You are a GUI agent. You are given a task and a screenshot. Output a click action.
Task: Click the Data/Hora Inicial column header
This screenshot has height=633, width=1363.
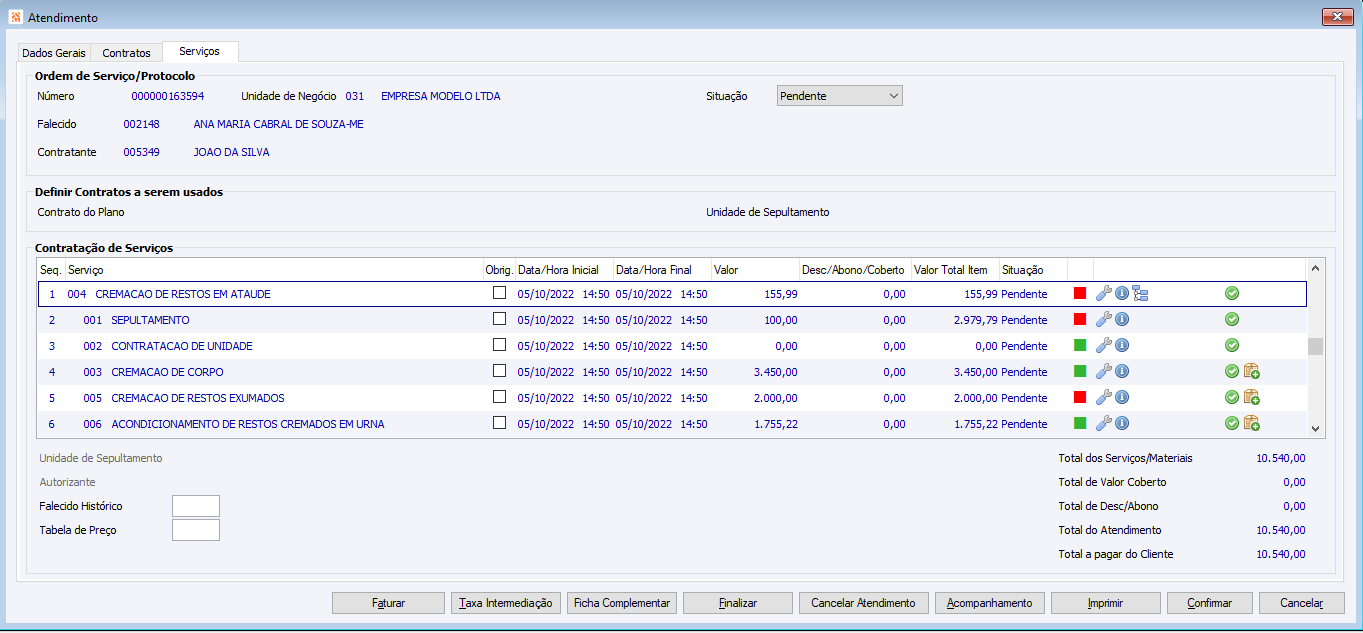[564, 270]
